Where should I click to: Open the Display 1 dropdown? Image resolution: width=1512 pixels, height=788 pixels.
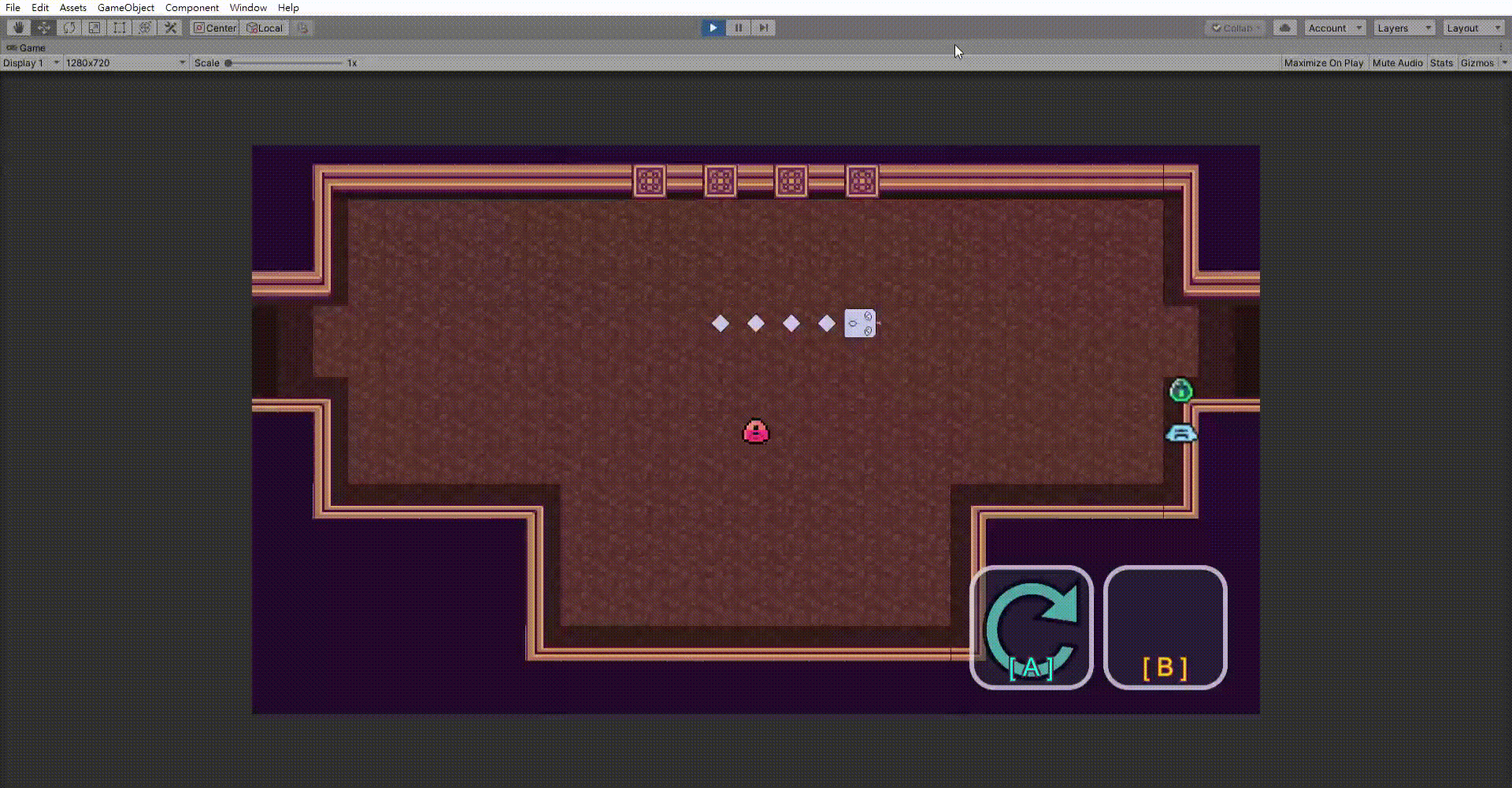31,63
